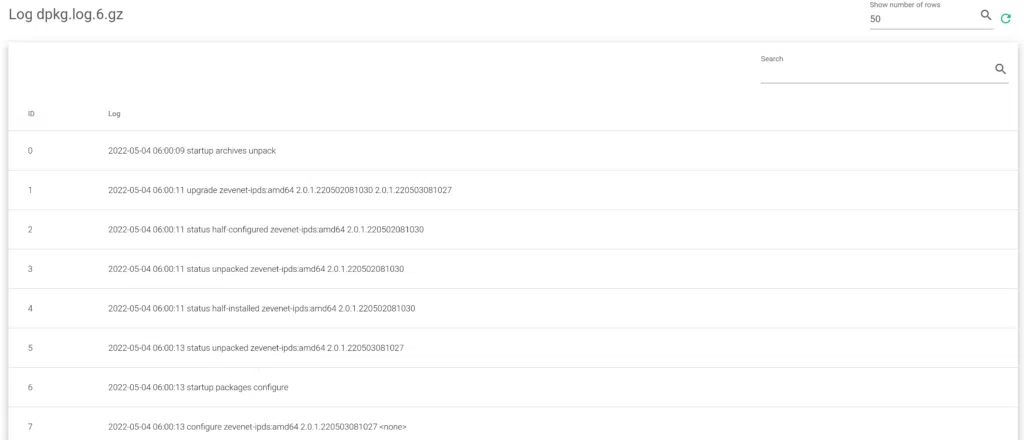Click the green refresh log icon
Screen dimensions: 1024x440
[1006, 18]
